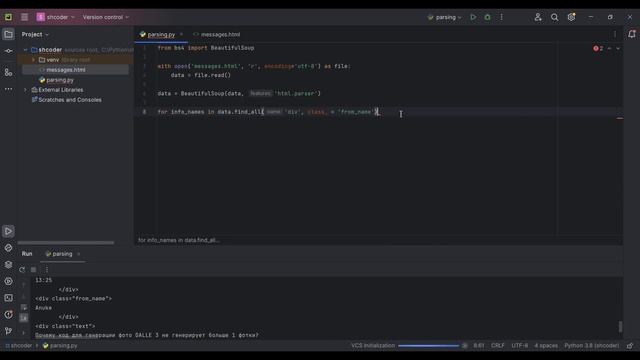Open Run panel more options
The width and height of the screenshot is (640, 360).
click(47, 269)
